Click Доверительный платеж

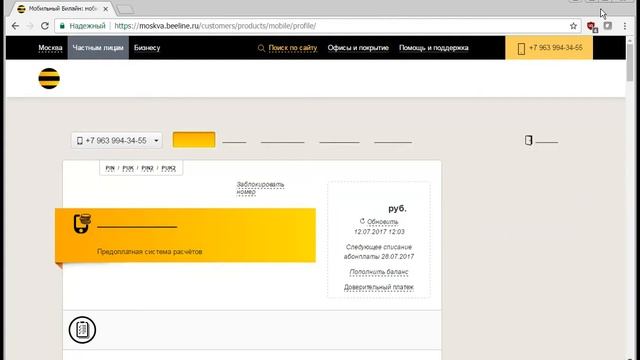(379, 287)
